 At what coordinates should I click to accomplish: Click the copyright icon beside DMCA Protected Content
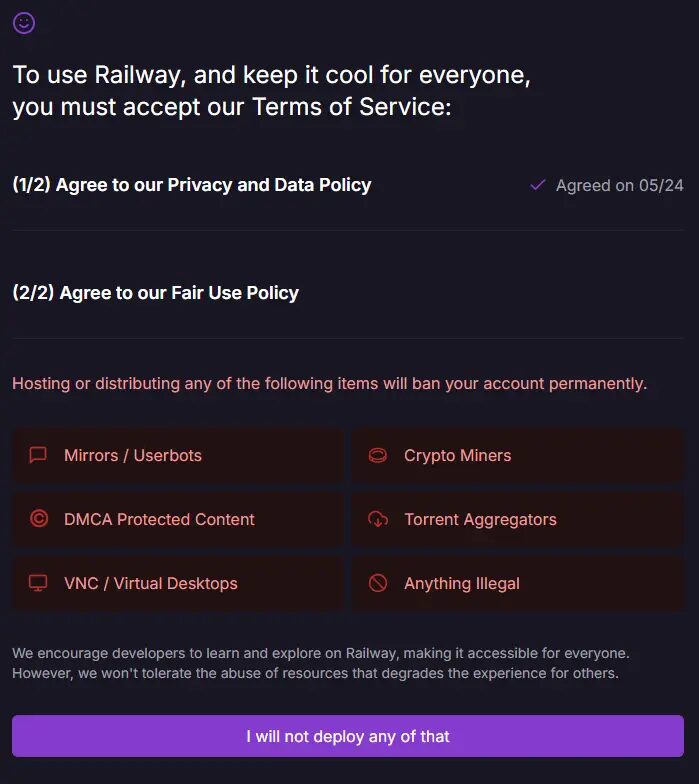pos(38,518)
